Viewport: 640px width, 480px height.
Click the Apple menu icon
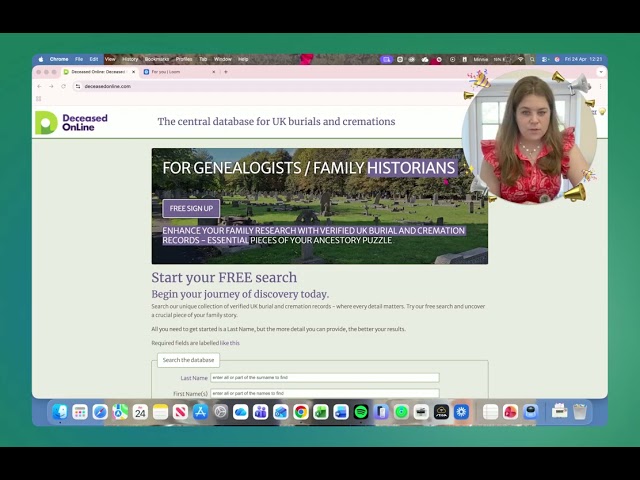tap(41, 59)
